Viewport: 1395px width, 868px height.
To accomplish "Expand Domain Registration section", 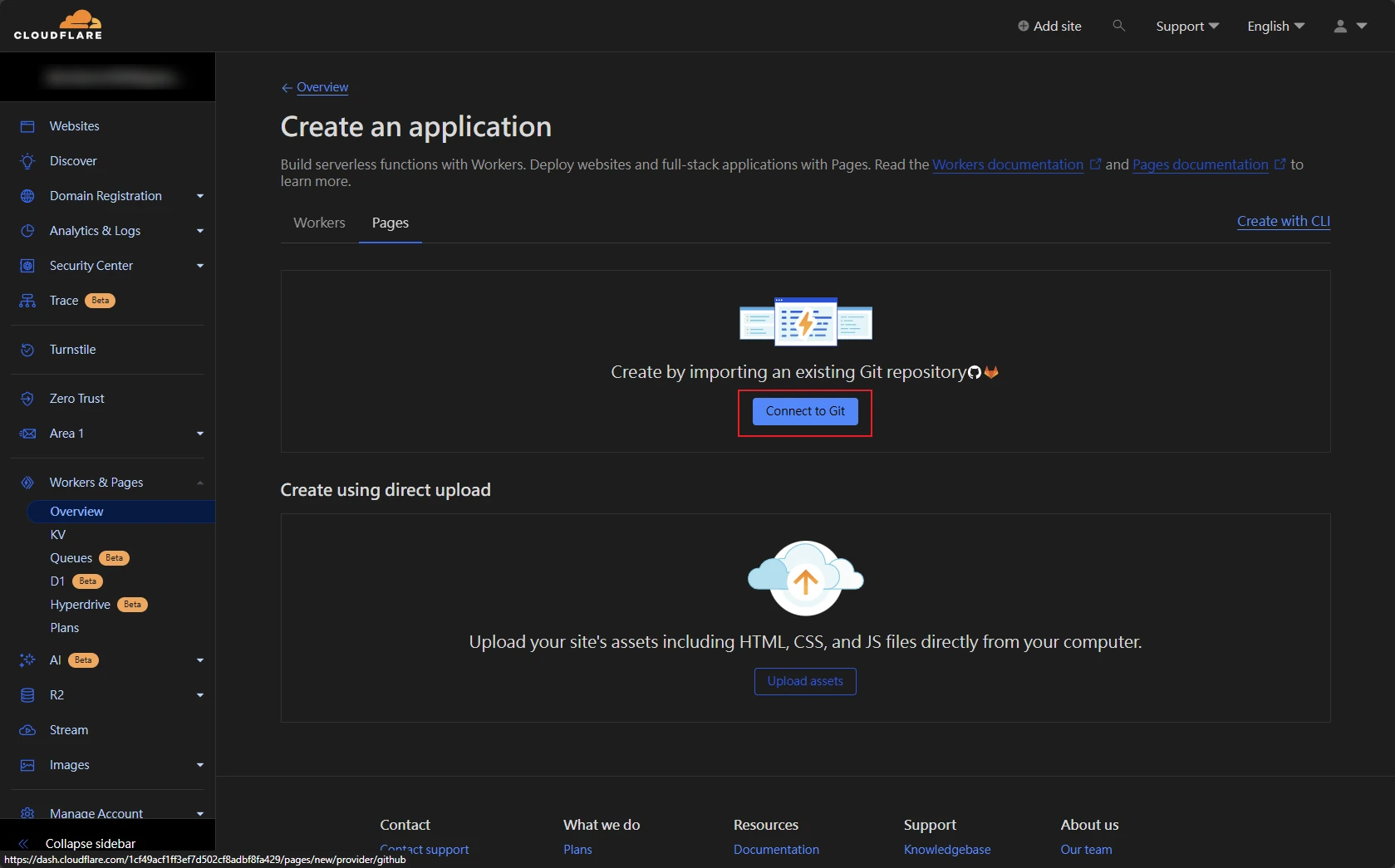I will (199, 196).
